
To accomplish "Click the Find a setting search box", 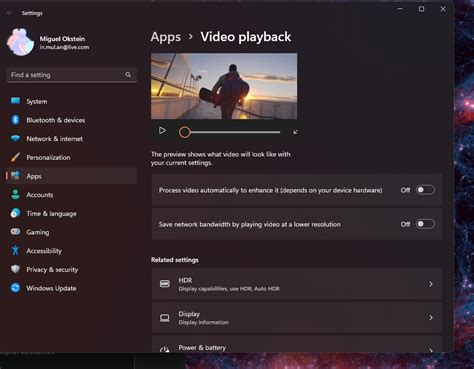I will coord(71,75).
